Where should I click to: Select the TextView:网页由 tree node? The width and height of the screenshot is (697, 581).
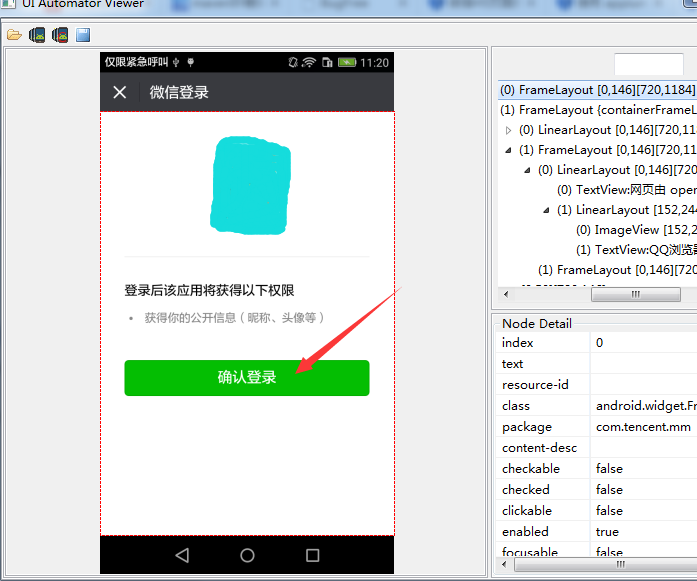627,190
